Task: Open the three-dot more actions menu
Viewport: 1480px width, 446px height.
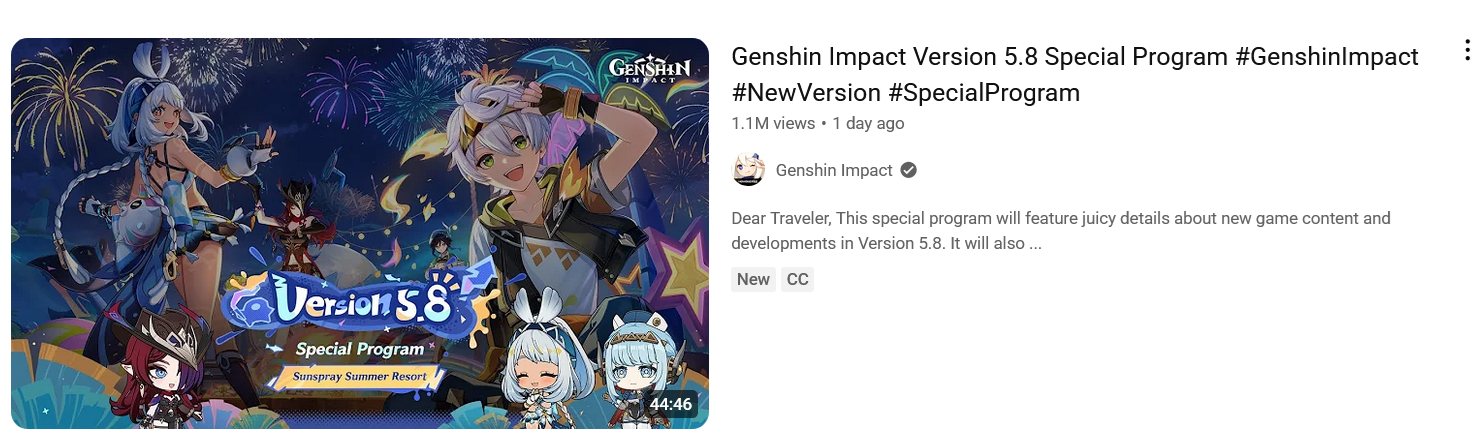Action: [1466, 50]
